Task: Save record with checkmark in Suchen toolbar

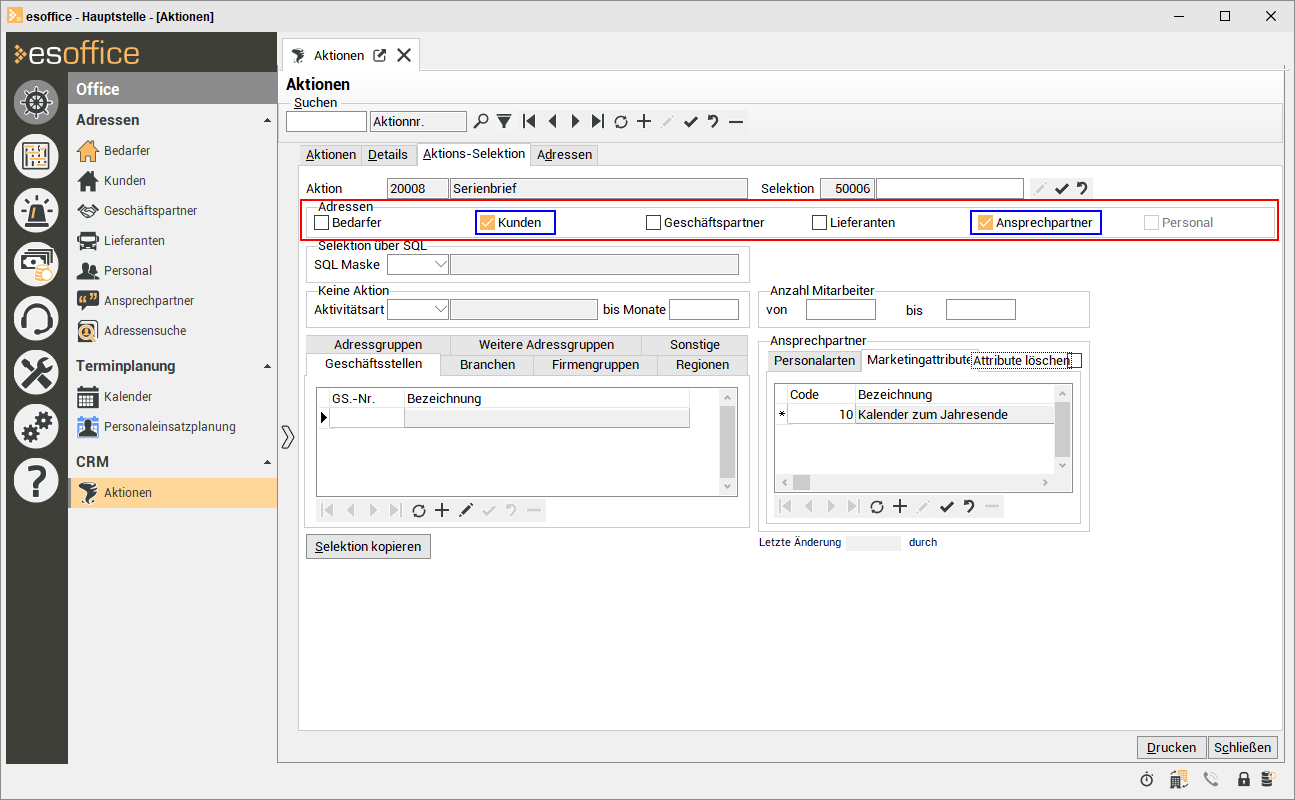Action: 690,122
